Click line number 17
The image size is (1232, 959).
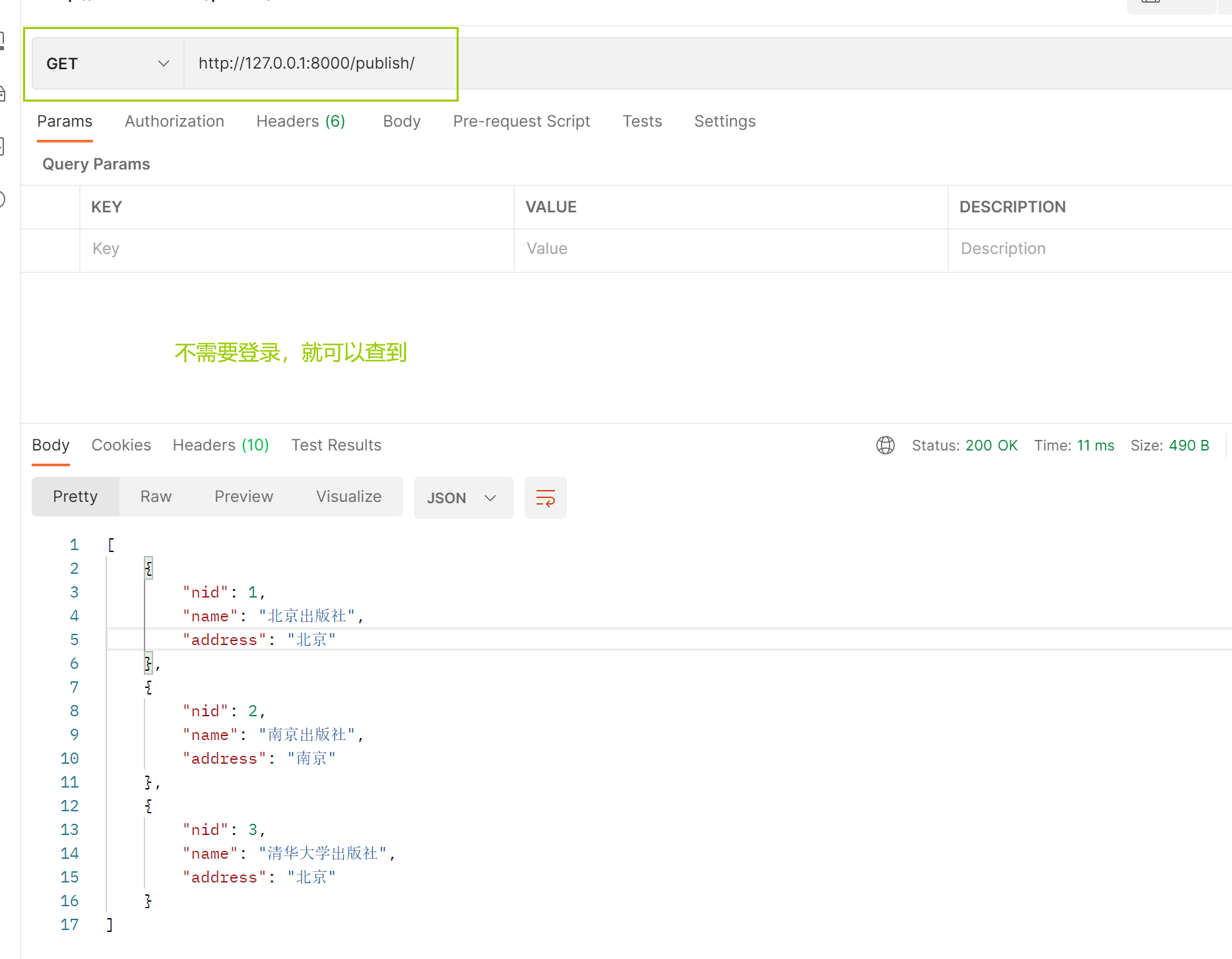[69, 925]
